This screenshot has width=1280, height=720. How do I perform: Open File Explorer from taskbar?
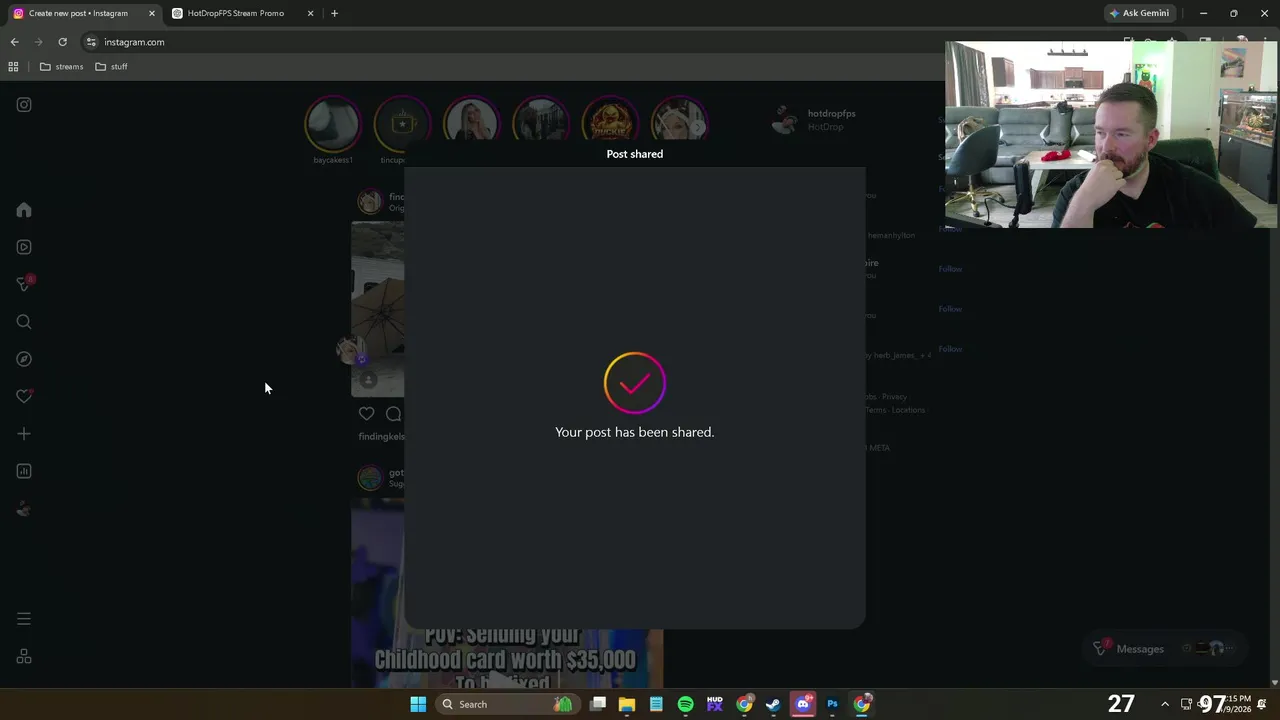tap(627, 704)
